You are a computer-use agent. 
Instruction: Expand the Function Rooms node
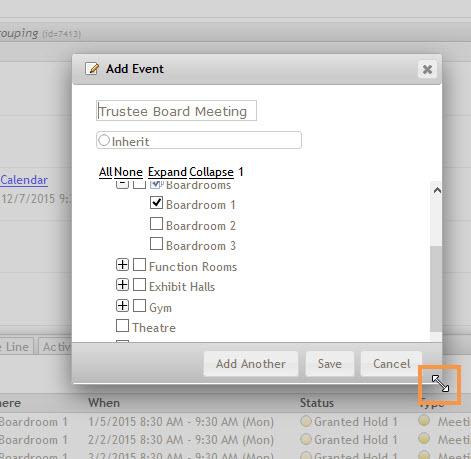[122, 265]
